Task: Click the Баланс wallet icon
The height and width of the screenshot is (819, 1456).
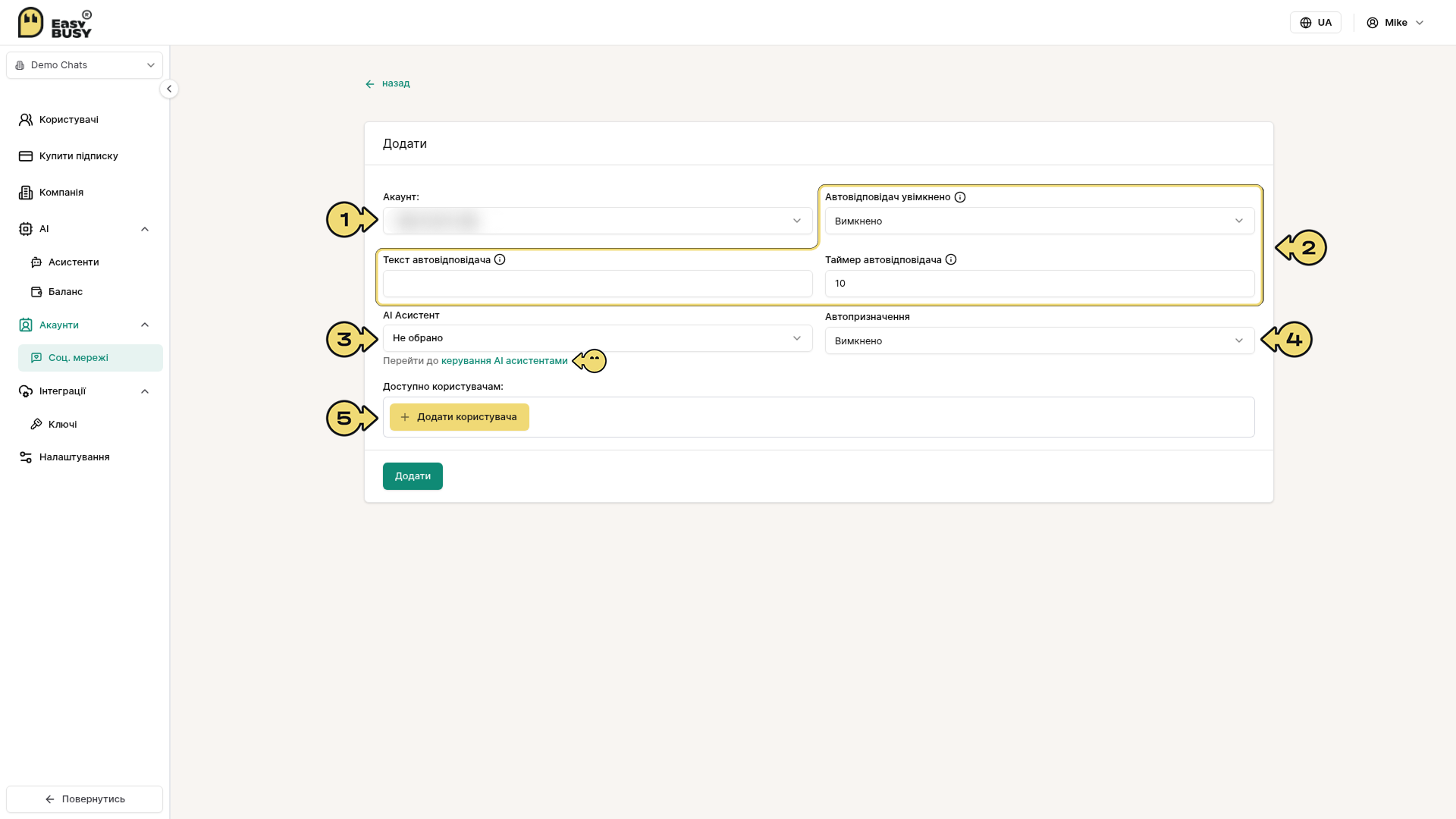Action: (x=36, y=292)
